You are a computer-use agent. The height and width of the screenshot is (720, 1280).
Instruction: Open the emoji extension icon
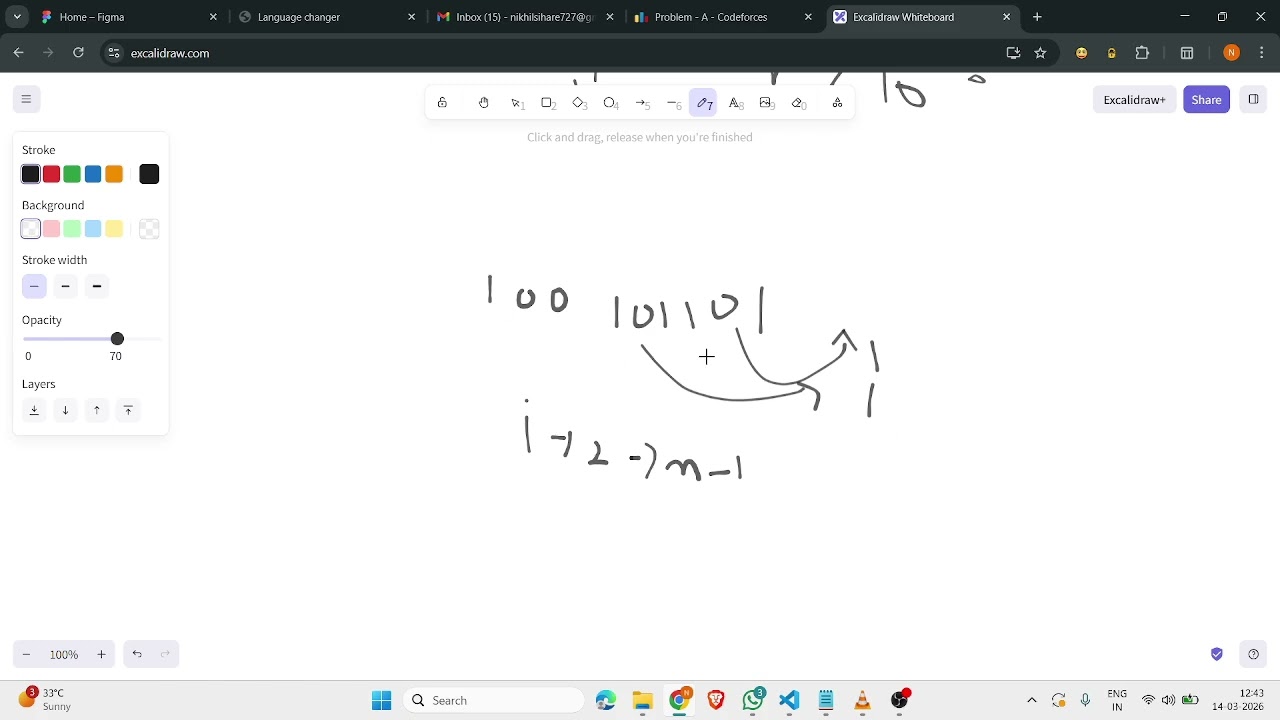(1081, 53)
